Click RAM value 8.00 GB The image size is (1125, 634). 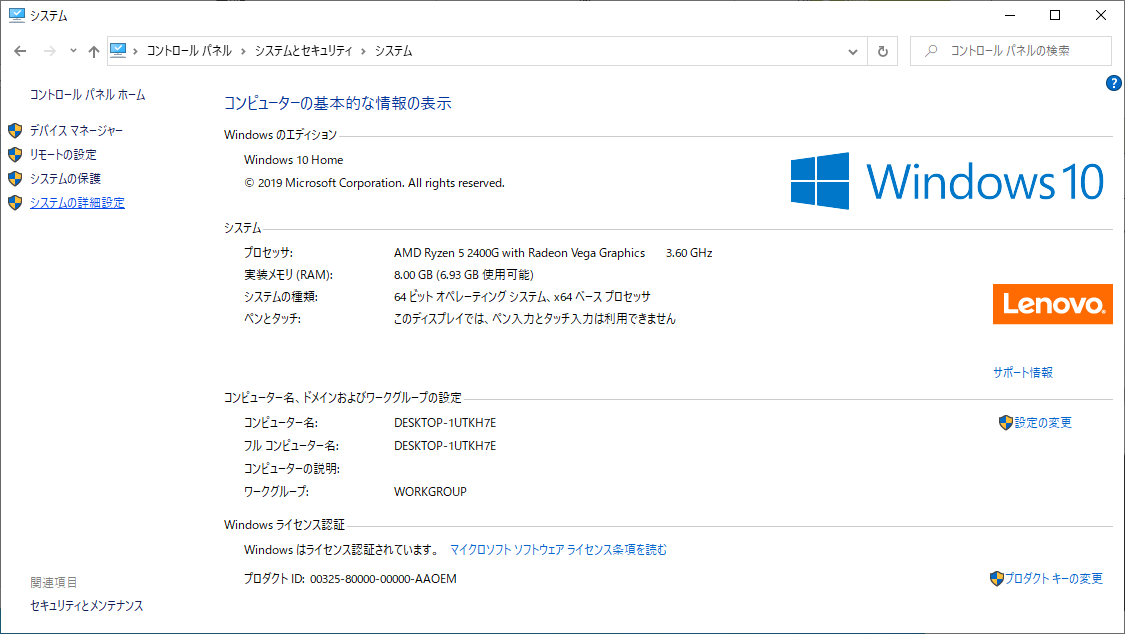pos(463,275)
